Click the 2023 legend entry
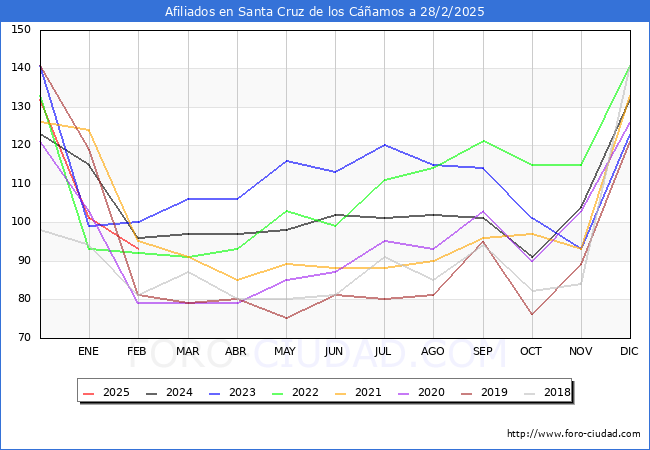 click(233, 392)
